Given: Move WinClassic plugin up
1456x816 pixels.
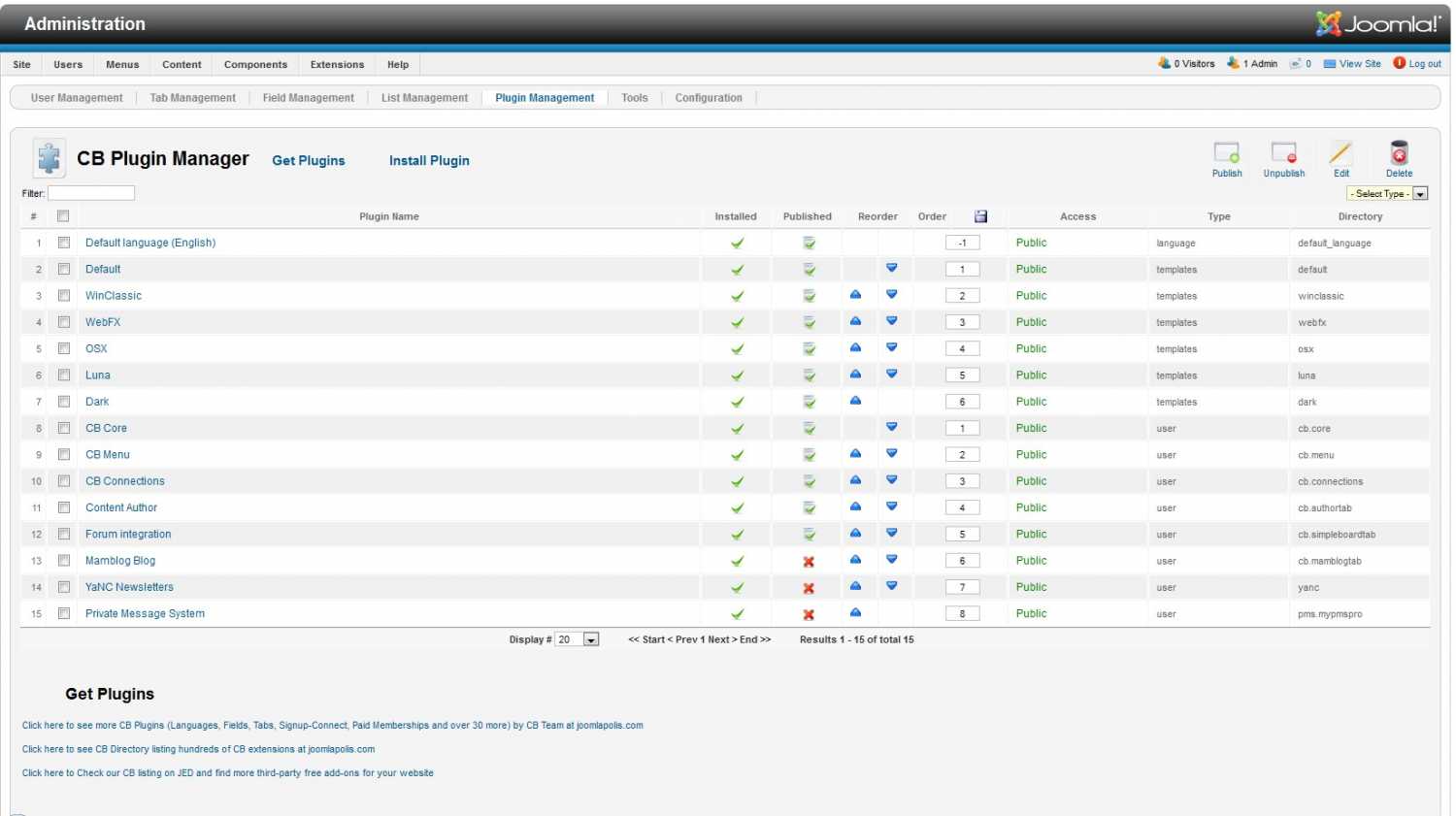Looking at the screenshot, I should point(855,295).
